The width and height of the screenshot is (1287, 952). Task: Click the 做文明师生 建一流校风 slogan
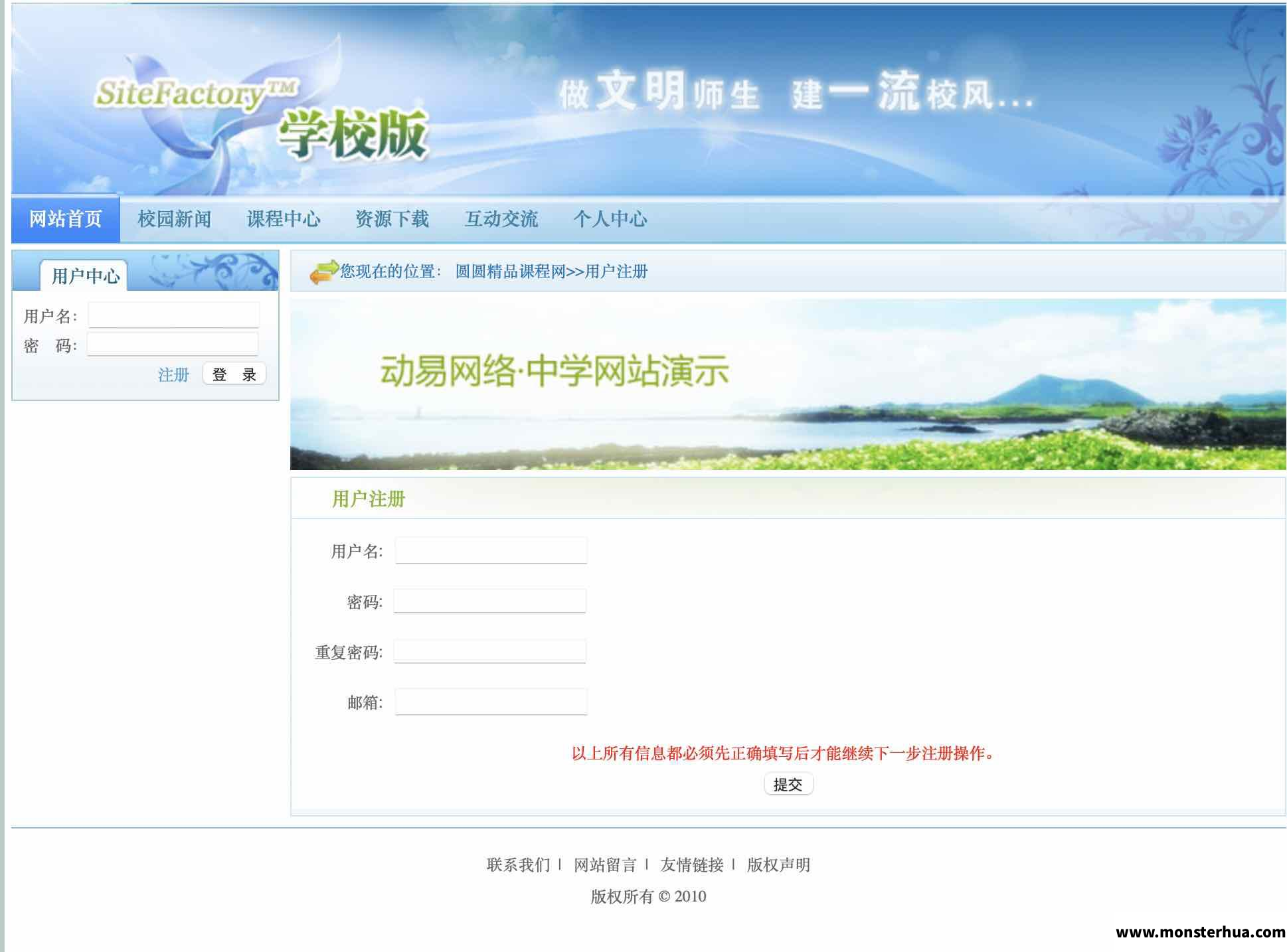pyautogui.click(x=796, y=91)
